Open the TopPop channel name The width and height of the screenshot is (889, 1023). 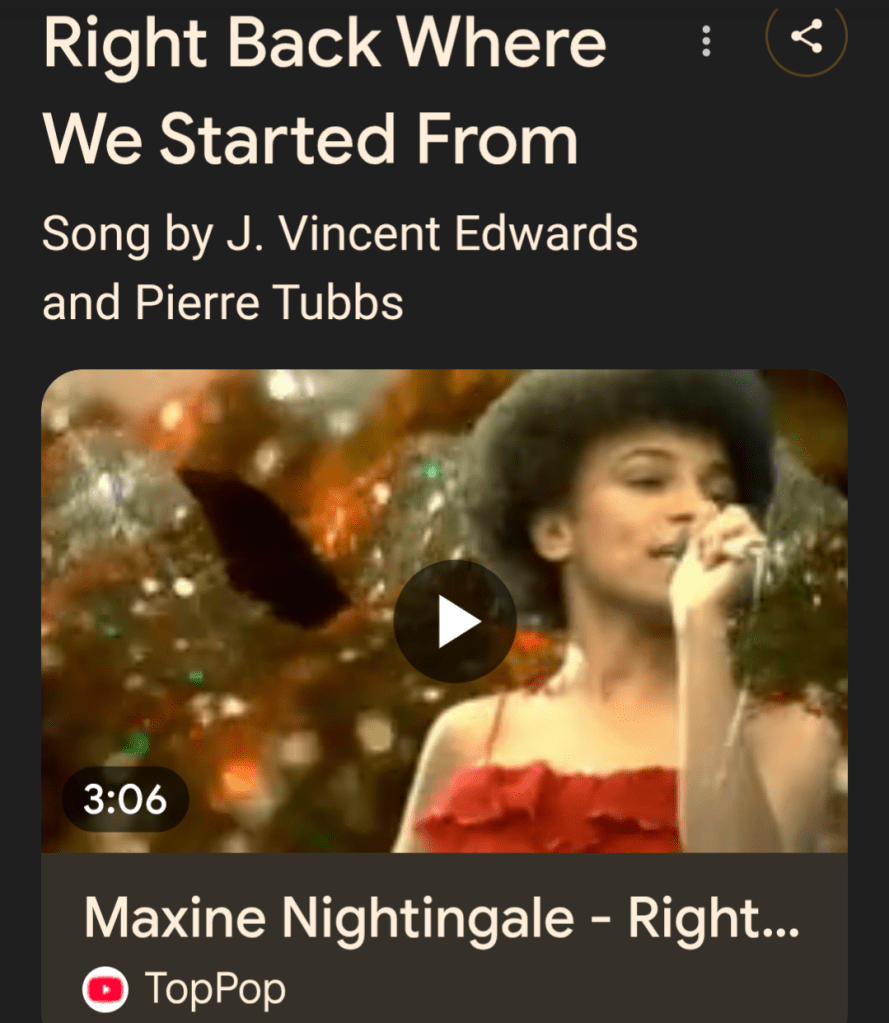(215, 990)
